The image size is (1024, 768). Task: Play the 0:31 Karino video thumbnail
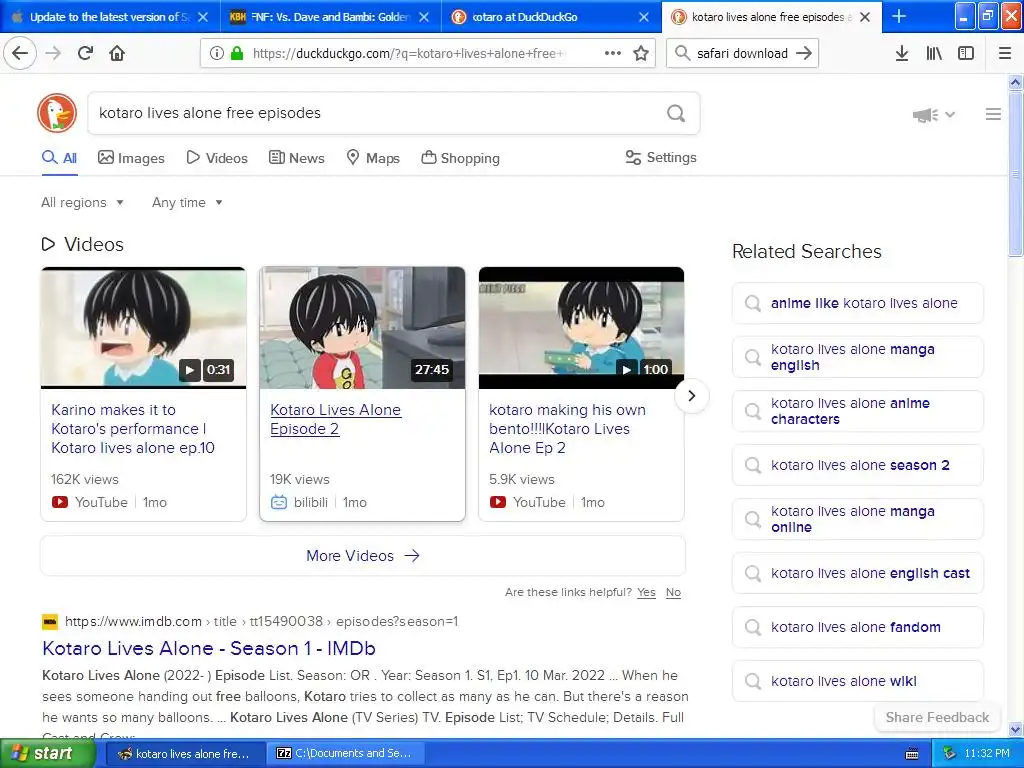(144, 328)
